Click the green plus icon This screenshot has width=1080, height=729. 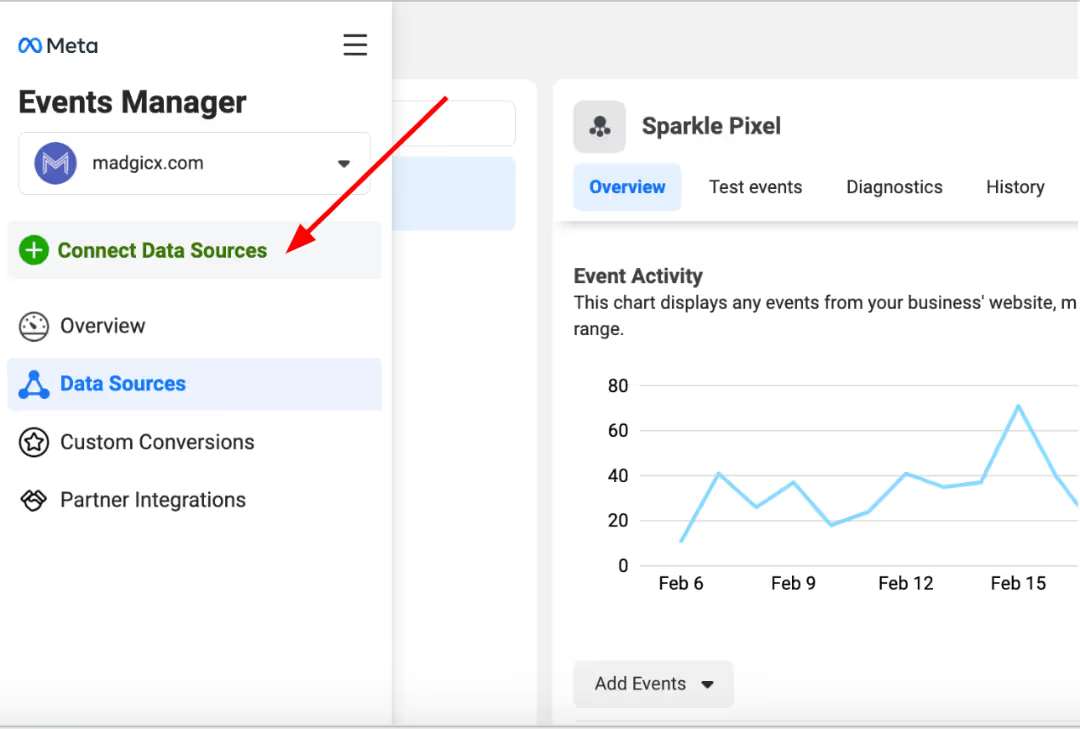point(34,250)
